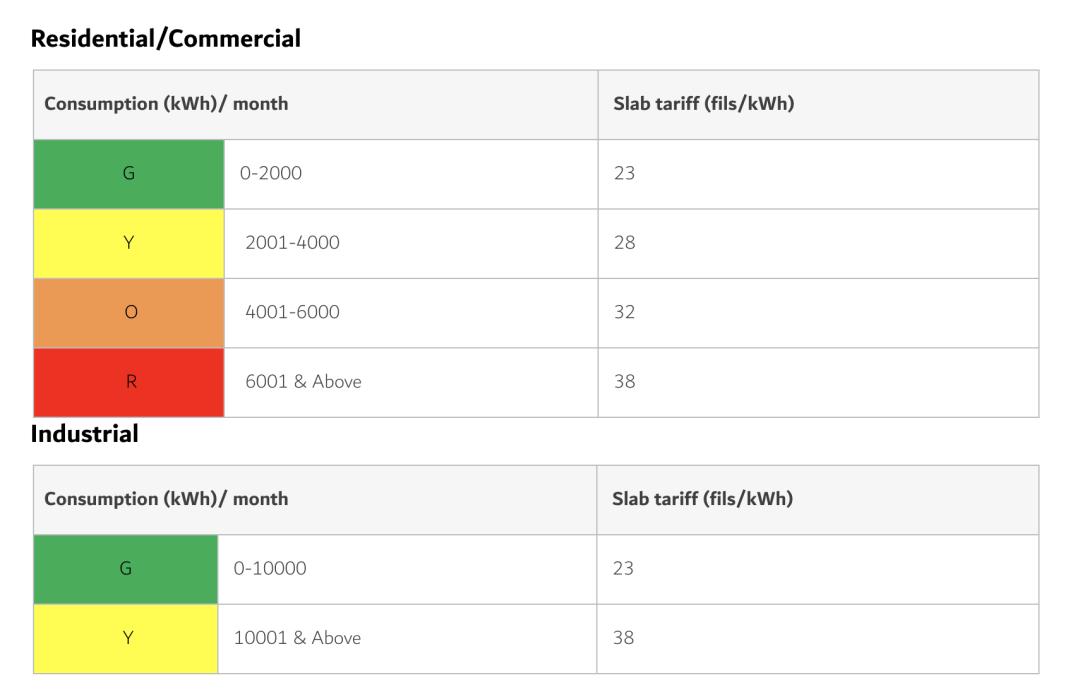Click the green G cell in Industrial table

(126, 569)
